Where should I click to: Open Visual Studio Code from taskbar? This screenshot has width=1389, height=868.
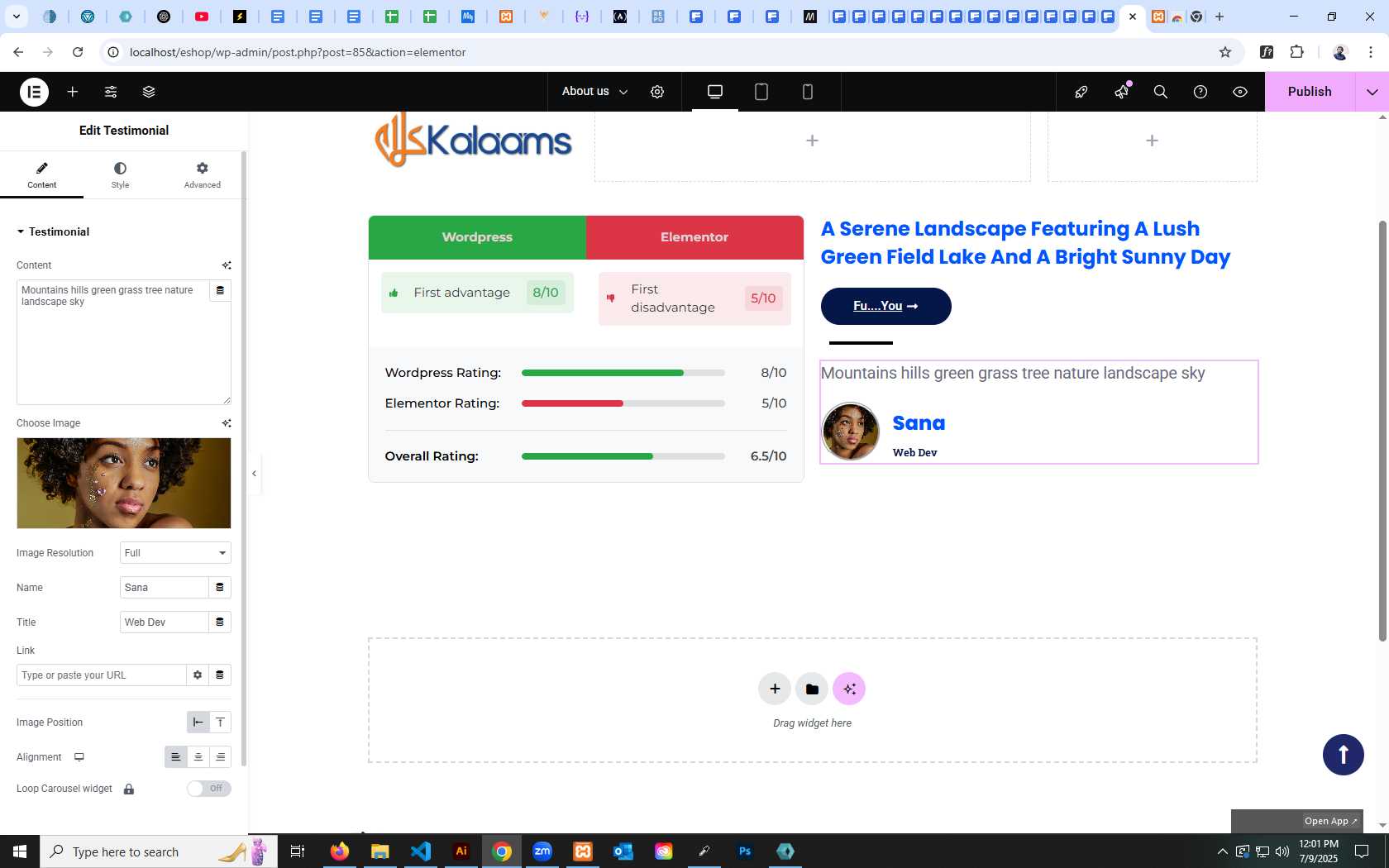click(421, 851)
